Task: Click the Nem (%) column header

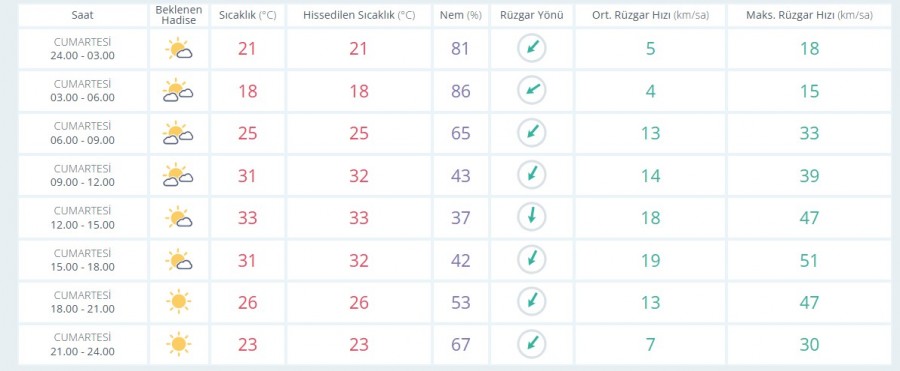Action: click(460, 16)
